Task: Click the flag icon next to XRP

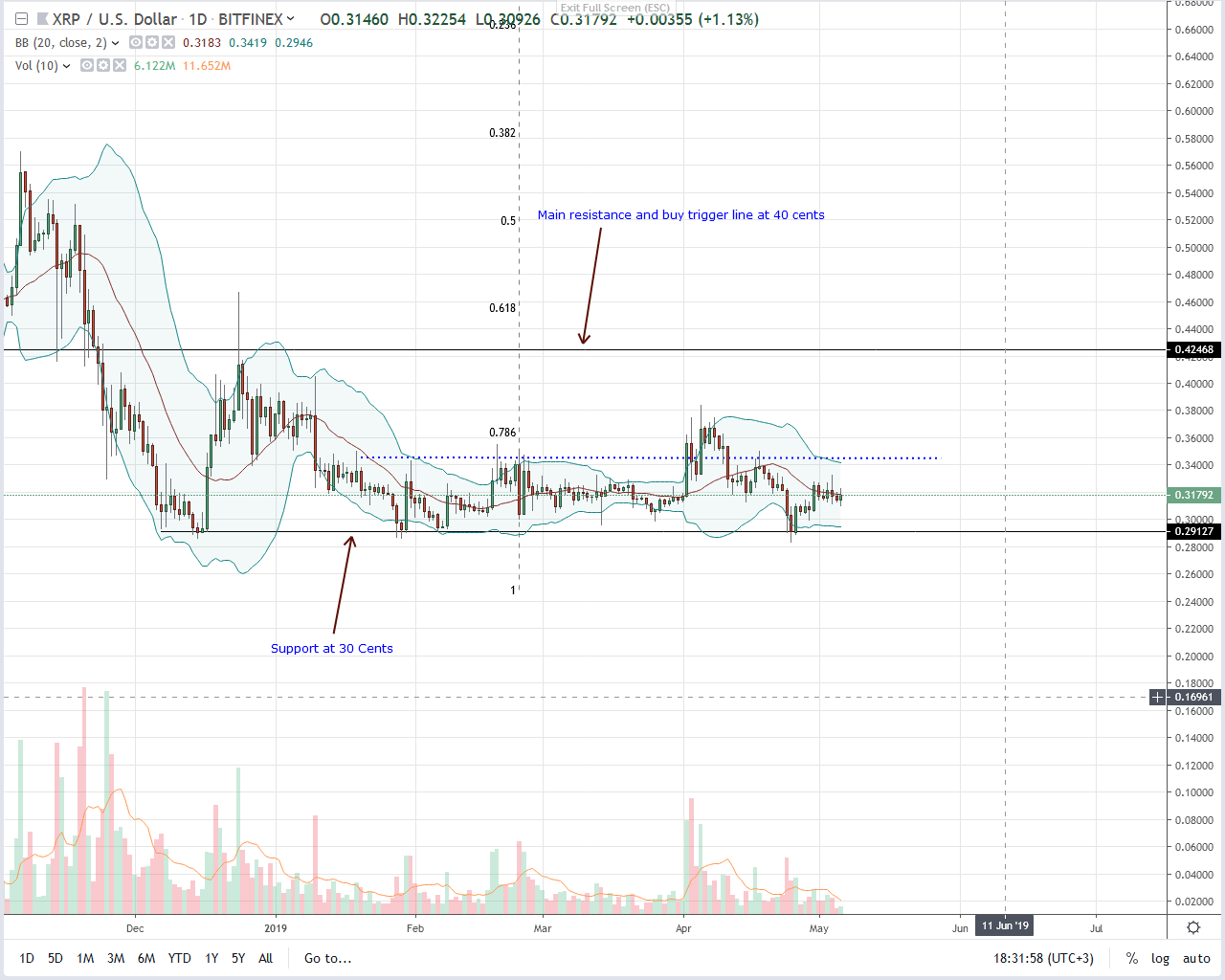Action: 42,19
